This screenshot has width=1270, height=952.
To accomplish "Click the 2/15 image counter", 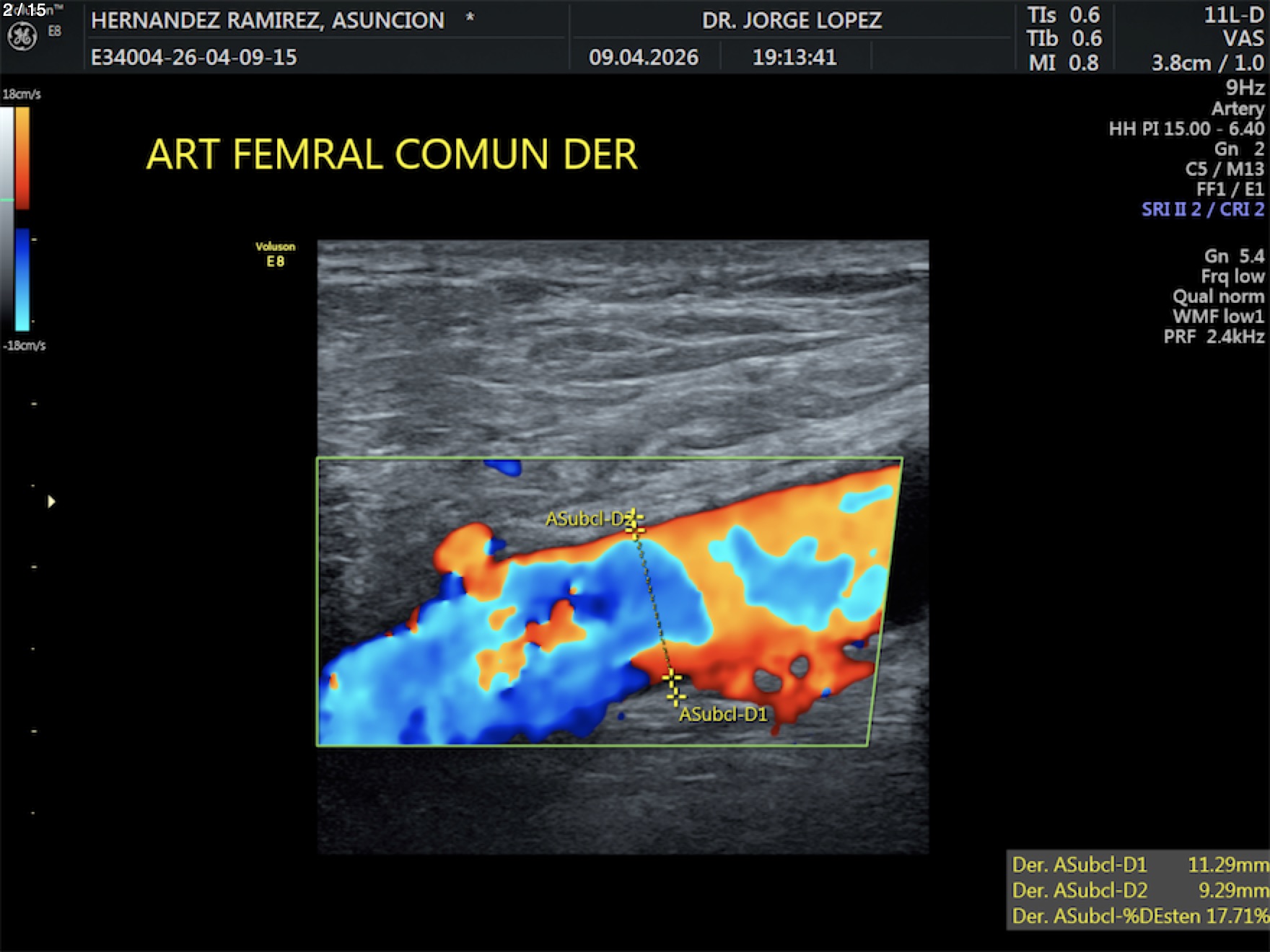I will coord(24,9).
